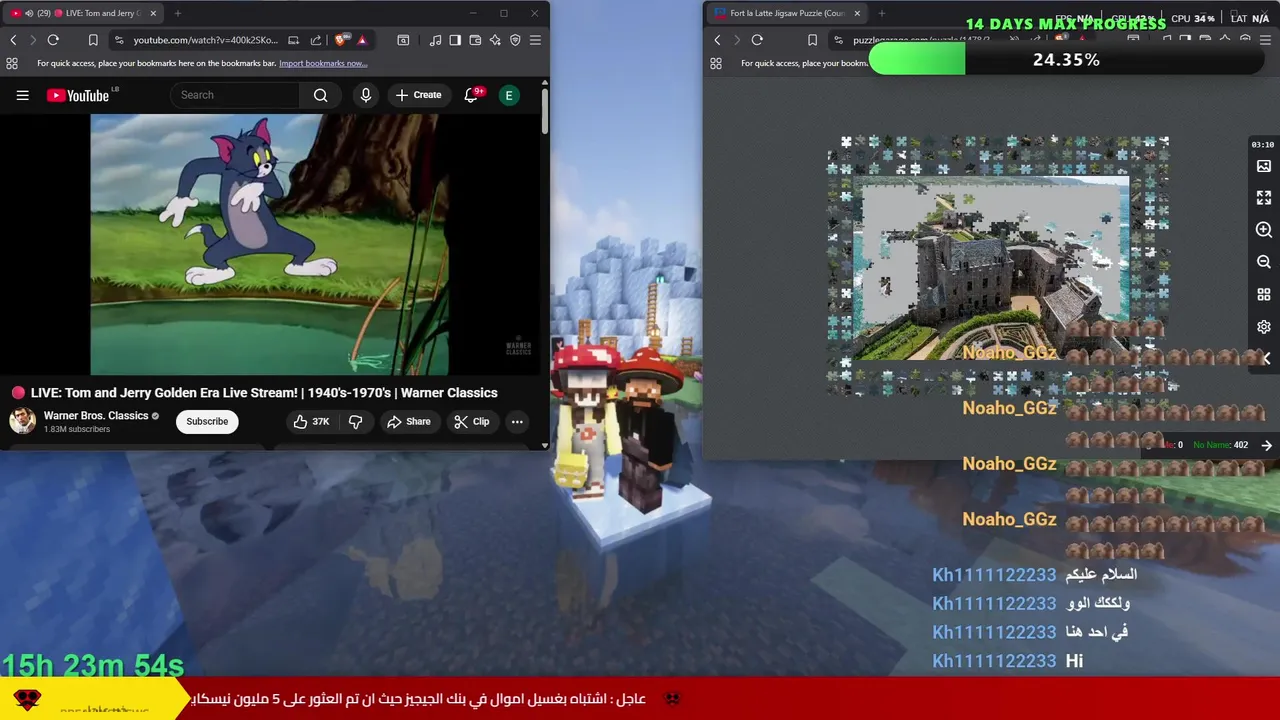Open the YouTube guide hamburger menu
Screen dimensions: 1280x720
[x=22, y=95]
